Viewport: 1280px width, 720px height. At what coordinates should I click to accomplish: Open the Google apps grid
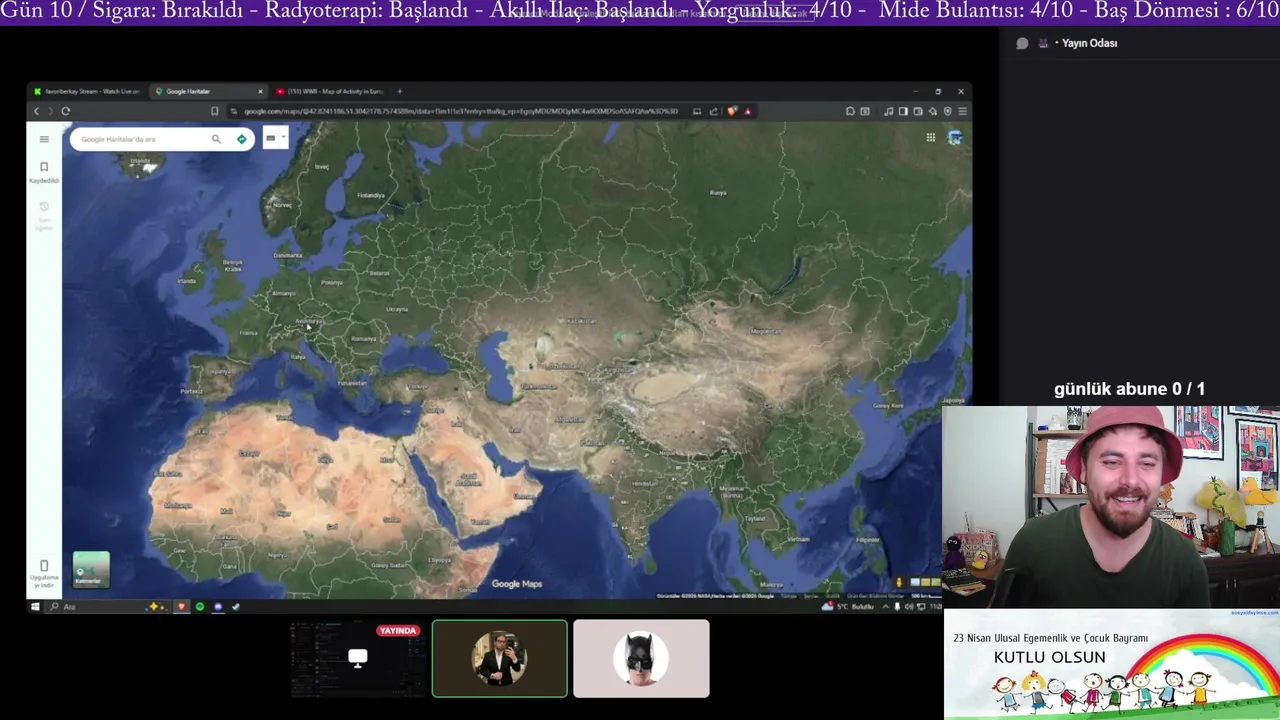[931, 137]
